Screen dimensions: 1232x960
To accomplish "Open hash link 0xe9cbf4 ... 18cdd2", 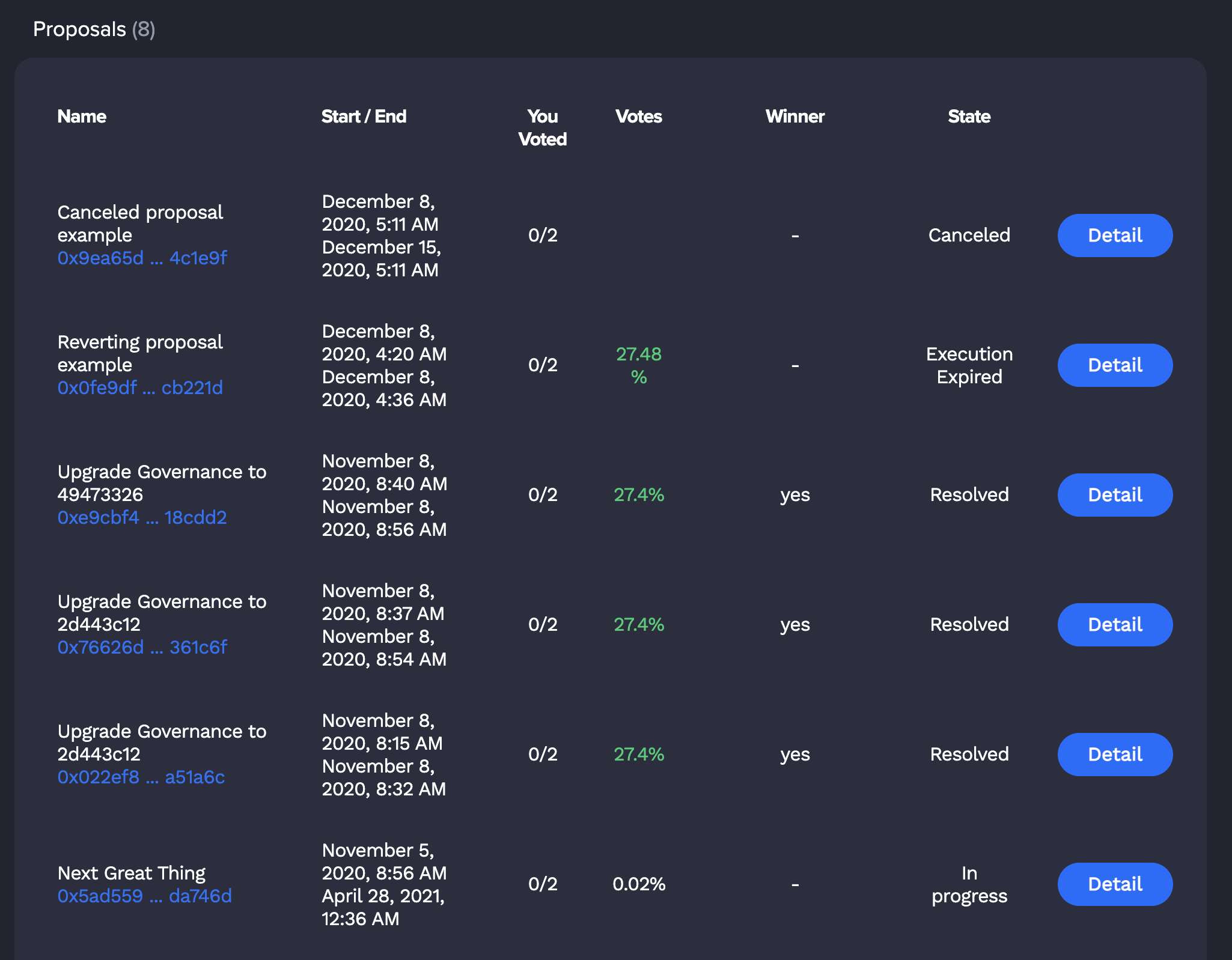I will [x=142, y=517].
